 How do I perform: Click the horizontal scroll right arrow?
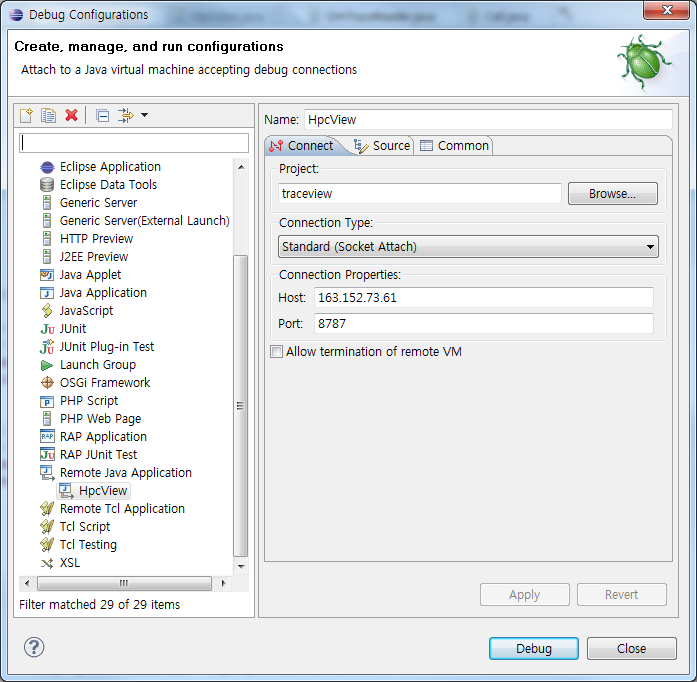click(x=223, y=583)
